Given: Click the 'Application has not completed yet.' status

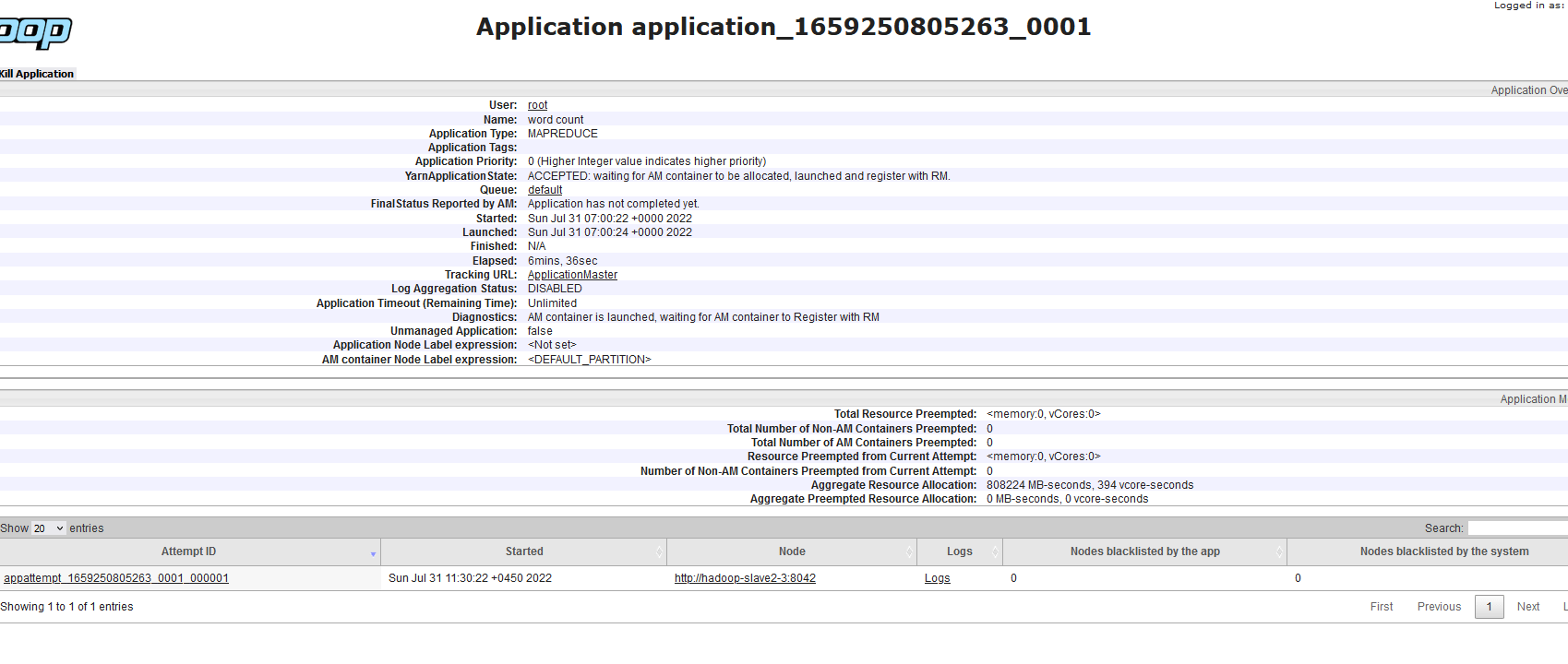Looking at the screenshot, I should [614, 204].
